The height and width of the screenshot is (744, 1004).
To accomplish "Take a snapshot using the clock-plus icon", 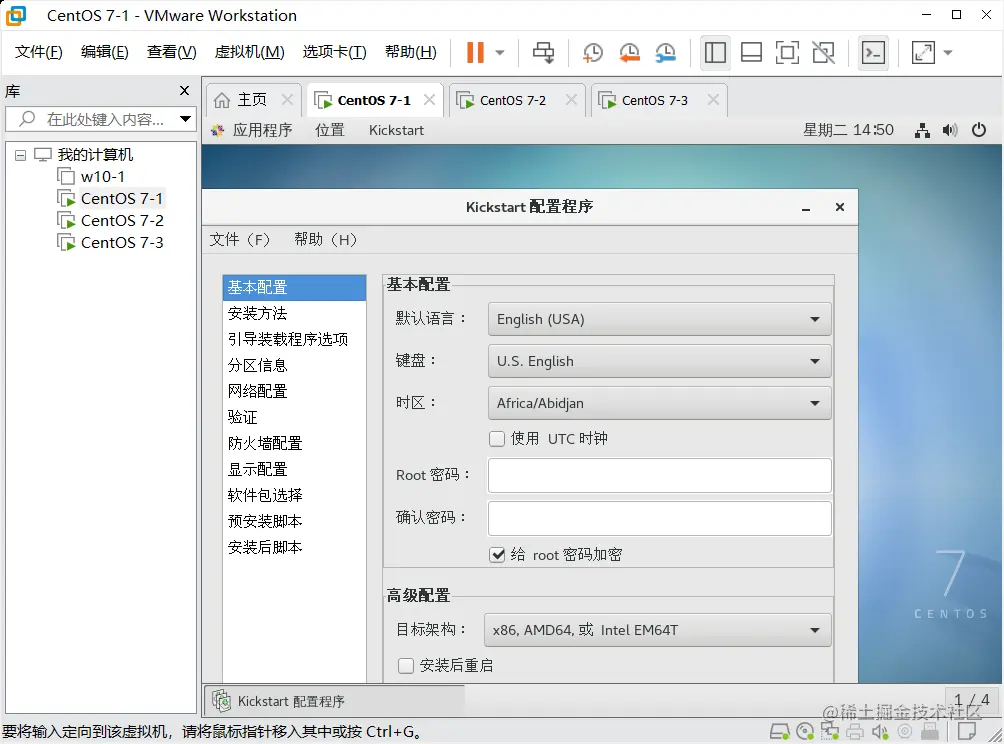I will tap(593, 53).
